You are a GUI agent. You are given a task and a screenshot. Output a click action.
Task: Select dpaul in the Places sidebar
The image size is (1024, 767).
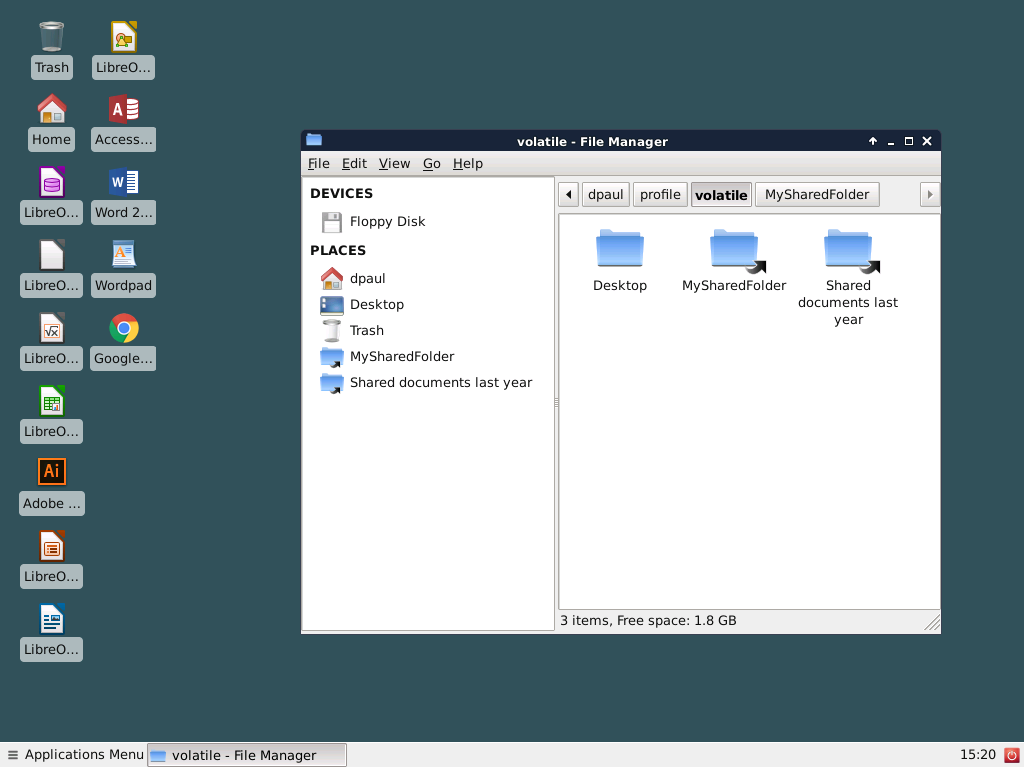pos(366,278)
